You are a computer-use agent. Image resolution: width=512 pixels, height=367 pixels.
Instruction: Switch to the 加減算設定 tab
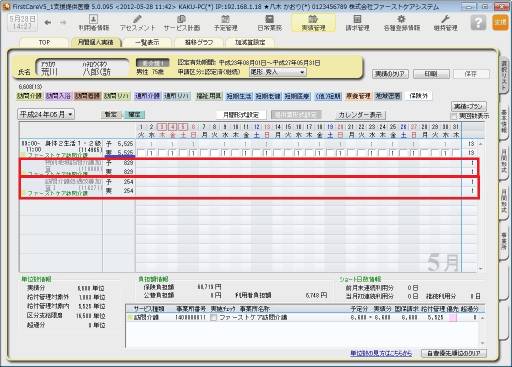250,43
